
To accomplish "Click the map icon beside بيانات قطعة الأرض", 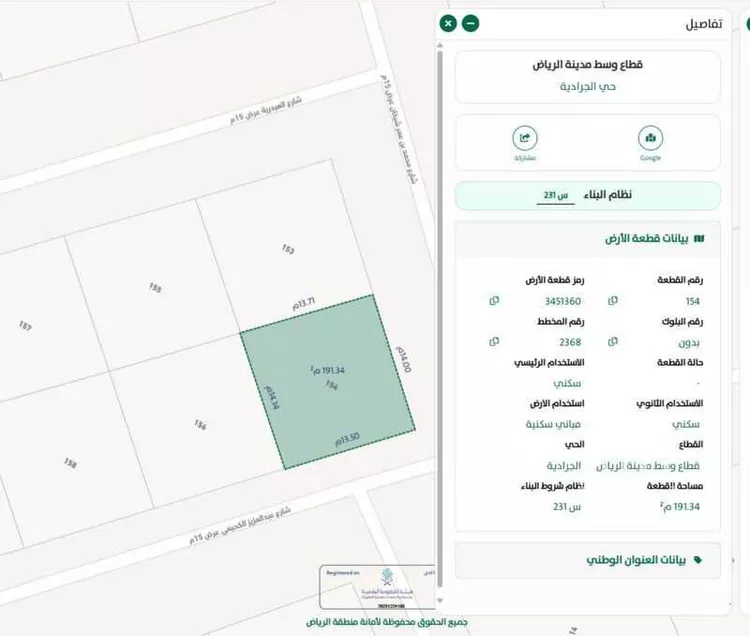I will click(699, 239).
